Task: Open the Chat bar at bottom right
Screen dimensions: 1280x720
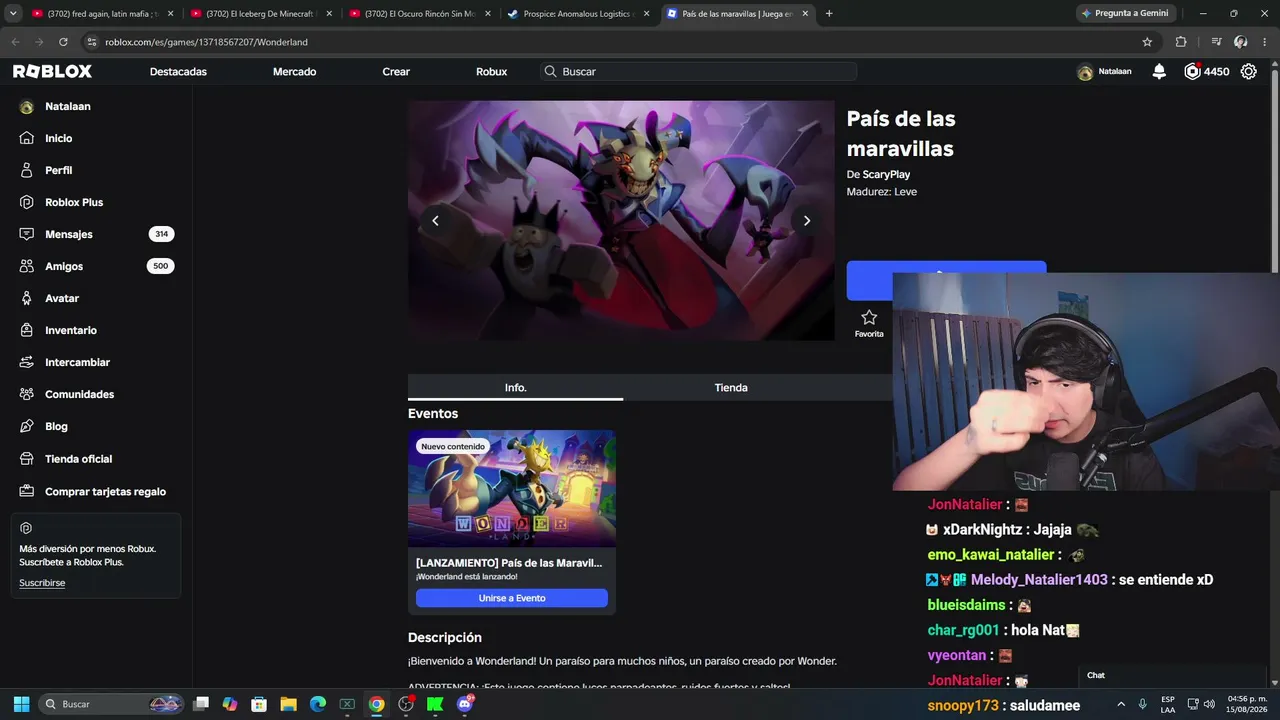Action: tap(1172, 676)
